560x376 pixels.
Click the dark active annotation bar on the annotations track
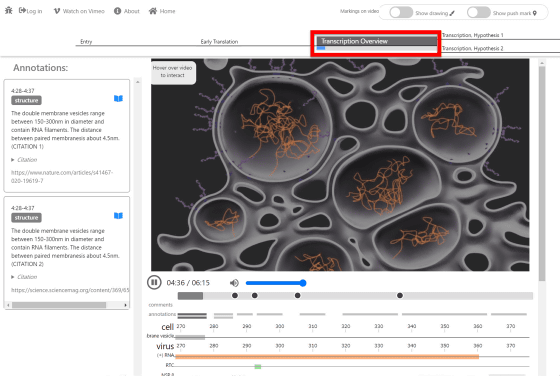[x=192, y=315]
